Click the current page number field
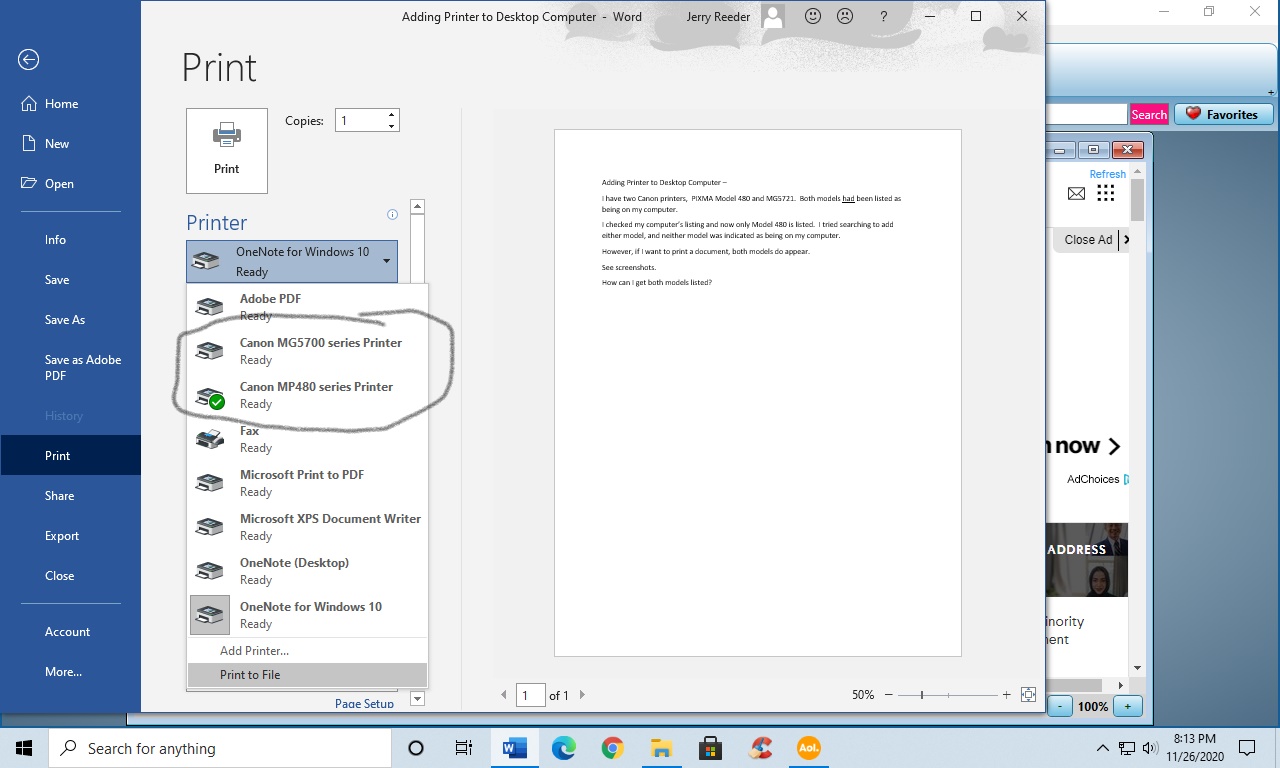 click(x=530, y=695)
